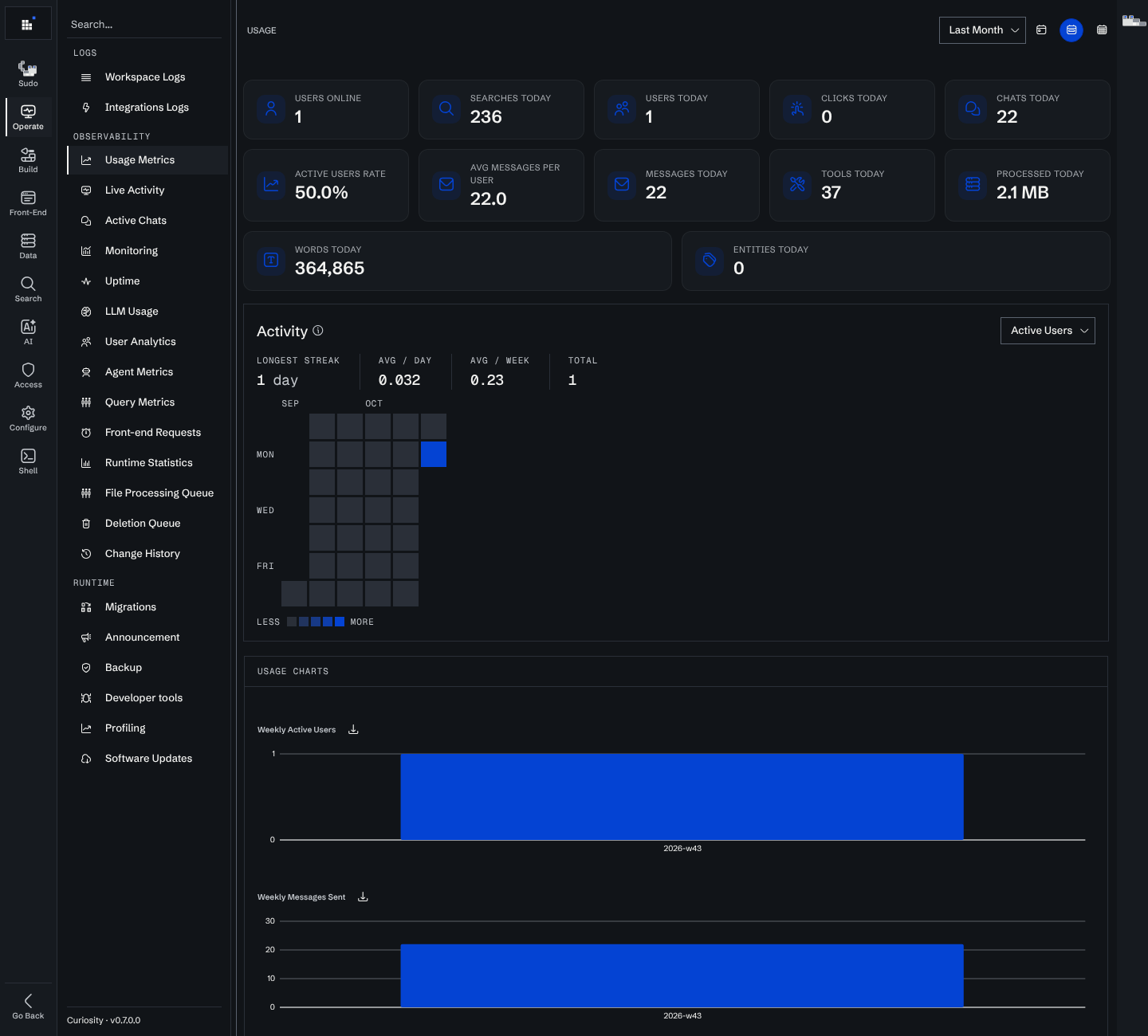Open the Build section
The image size is (1148, 1036).
[x=28, y=160]
